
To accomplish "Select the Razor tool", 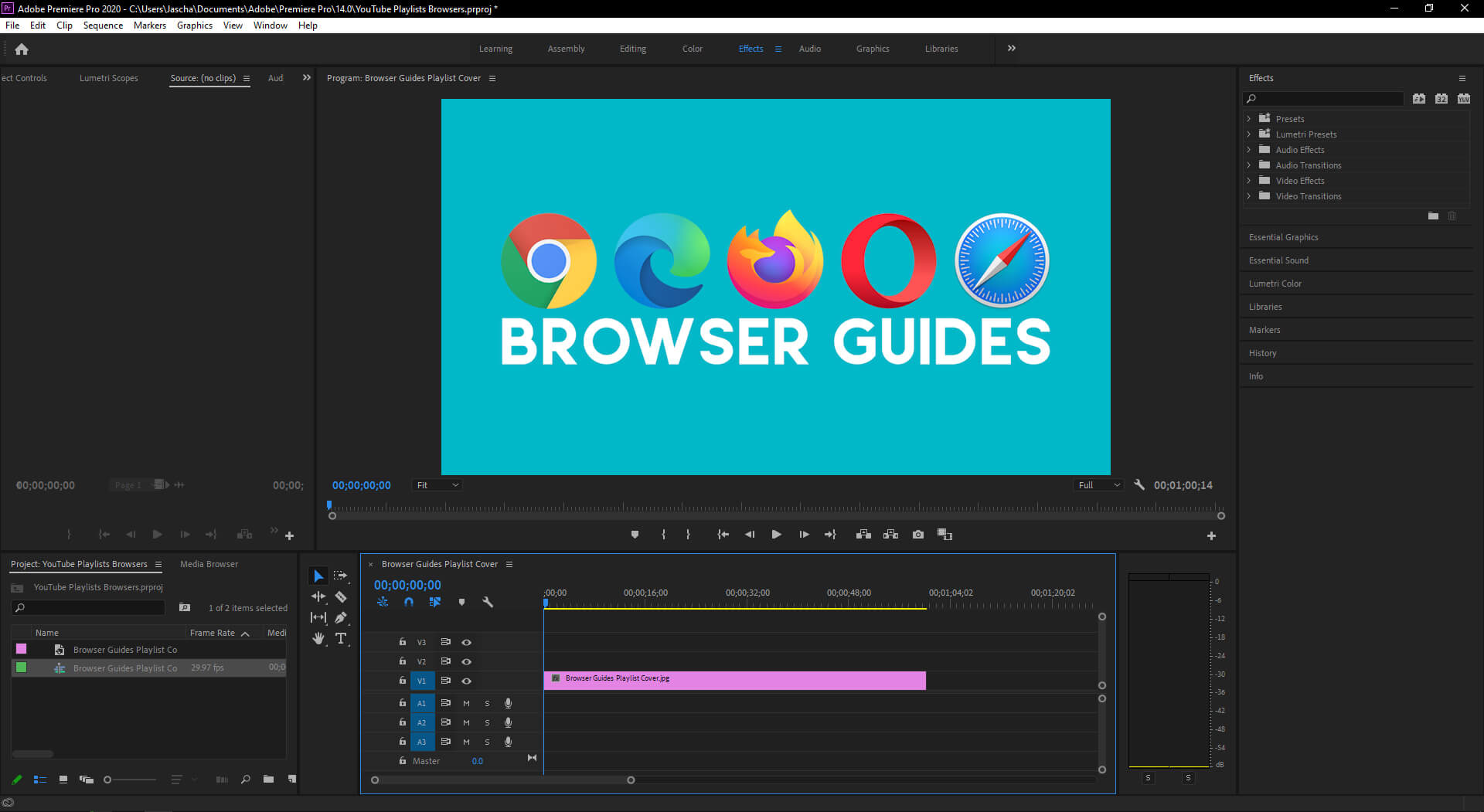I will [341, 596].
